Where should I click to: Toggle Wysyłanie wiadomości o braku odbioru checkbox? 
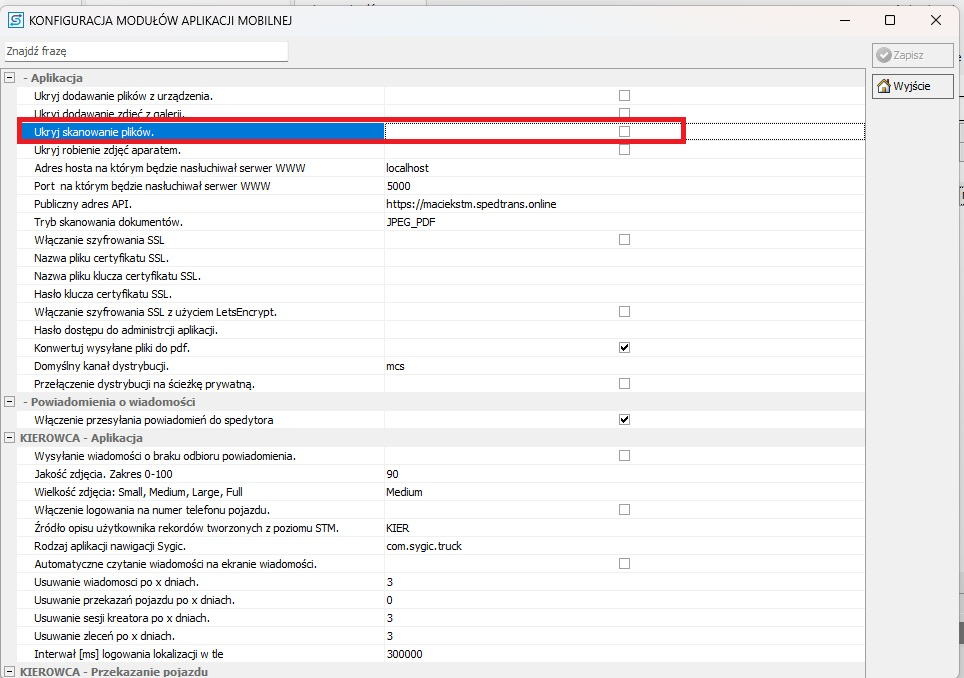(625, 455)
